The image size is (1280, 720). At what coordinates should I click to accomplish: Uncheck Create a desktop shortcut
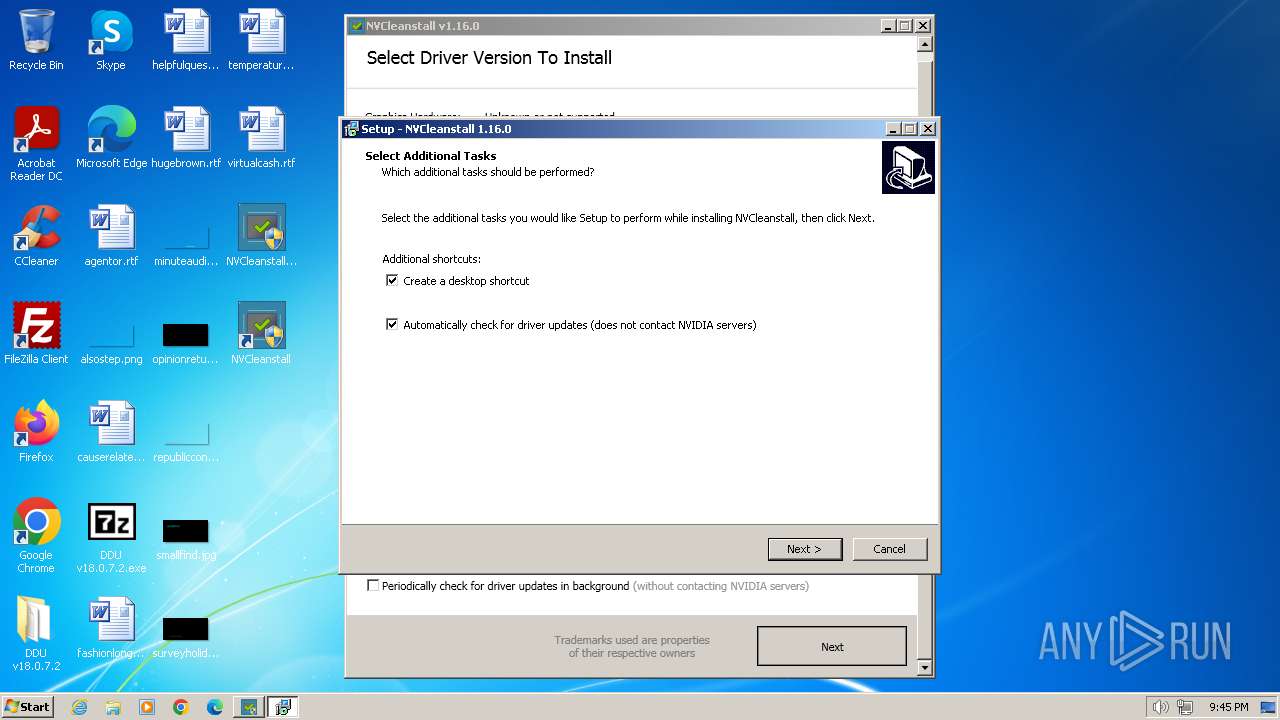coord(392,281)
